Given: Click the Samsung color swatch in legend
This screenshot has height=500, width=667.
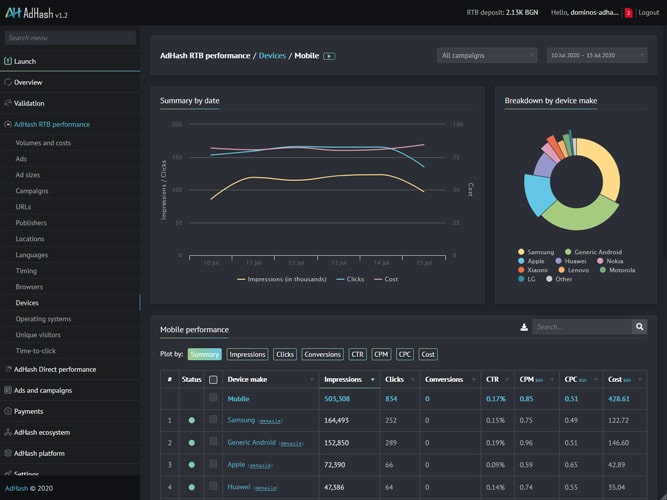Looking at the screenshot, I should (x=521, y=252).
